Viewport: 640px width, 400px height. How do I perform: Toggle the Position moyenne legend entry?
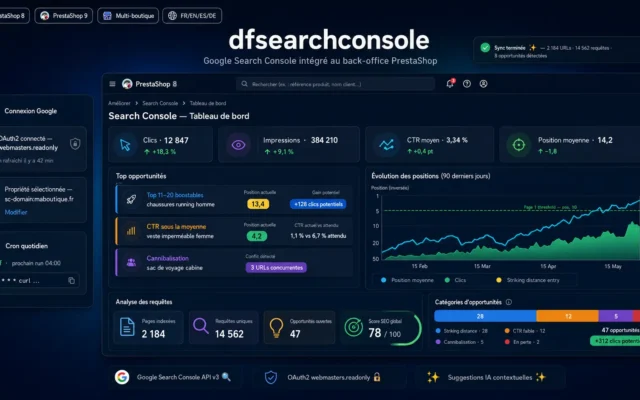coord(407,280)
